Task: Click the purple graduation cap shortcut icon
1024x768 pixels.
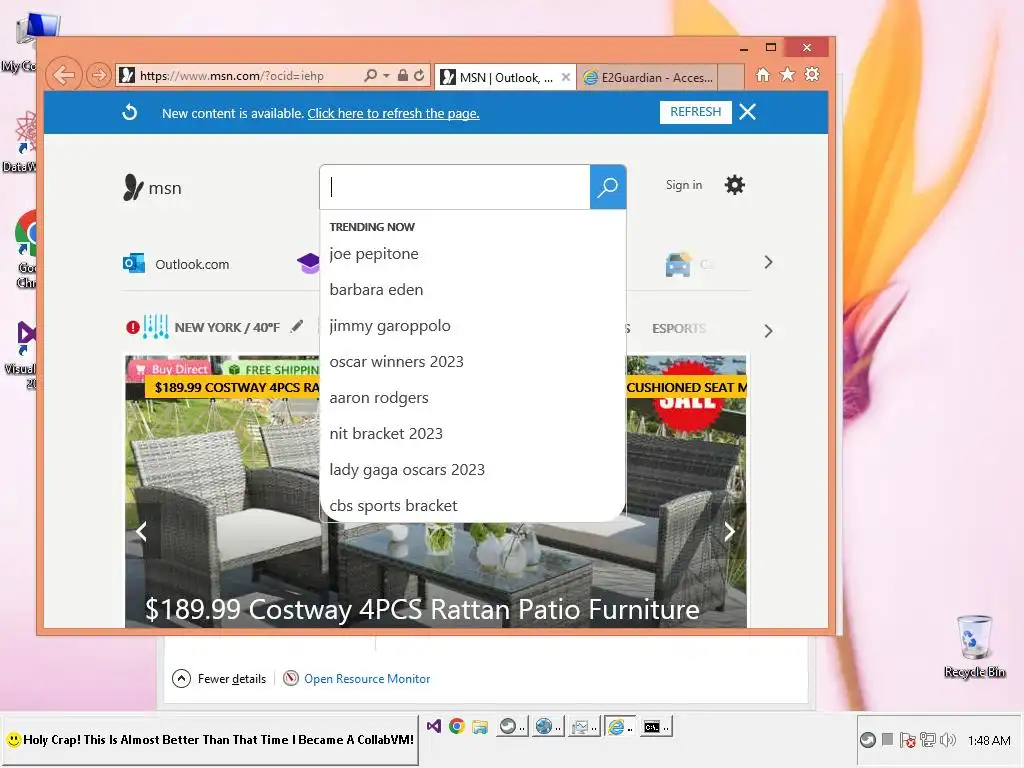Action: coord(308,264)
